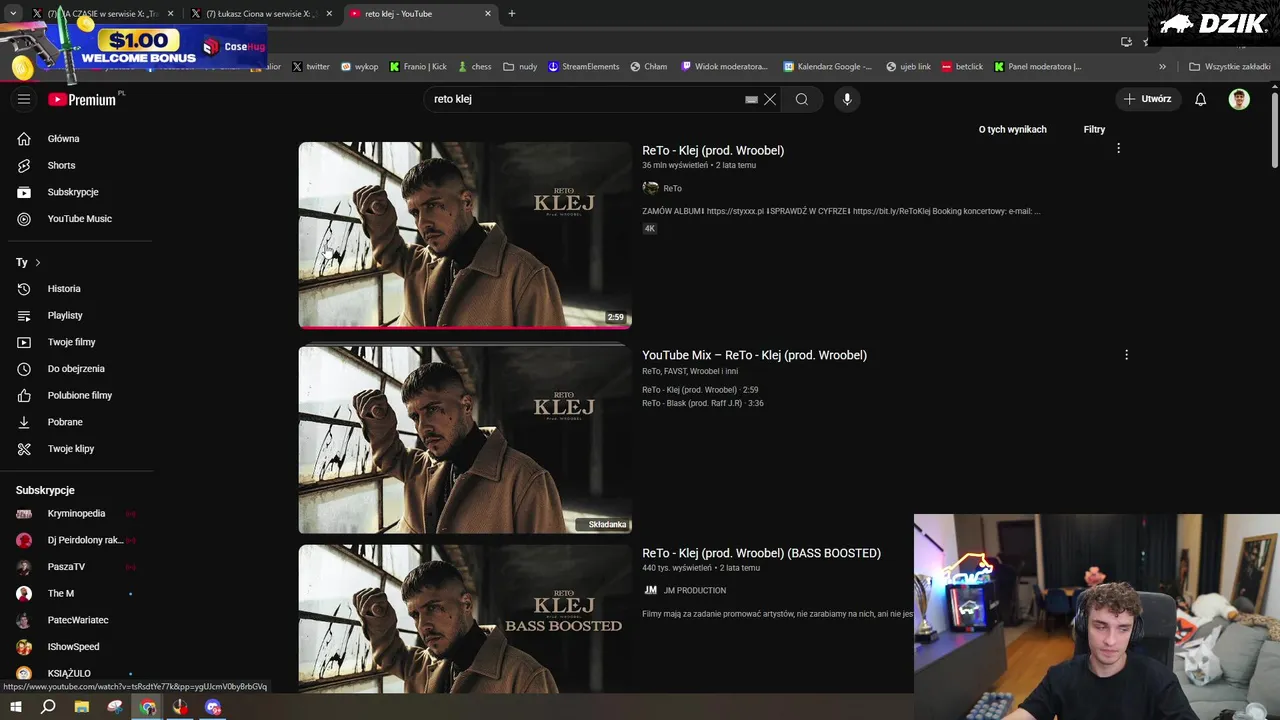Image resolution: width=1280 pixels, height=720 pixels.
Task: Run the search with the magnifier button
Action: (x=802, y=99)
